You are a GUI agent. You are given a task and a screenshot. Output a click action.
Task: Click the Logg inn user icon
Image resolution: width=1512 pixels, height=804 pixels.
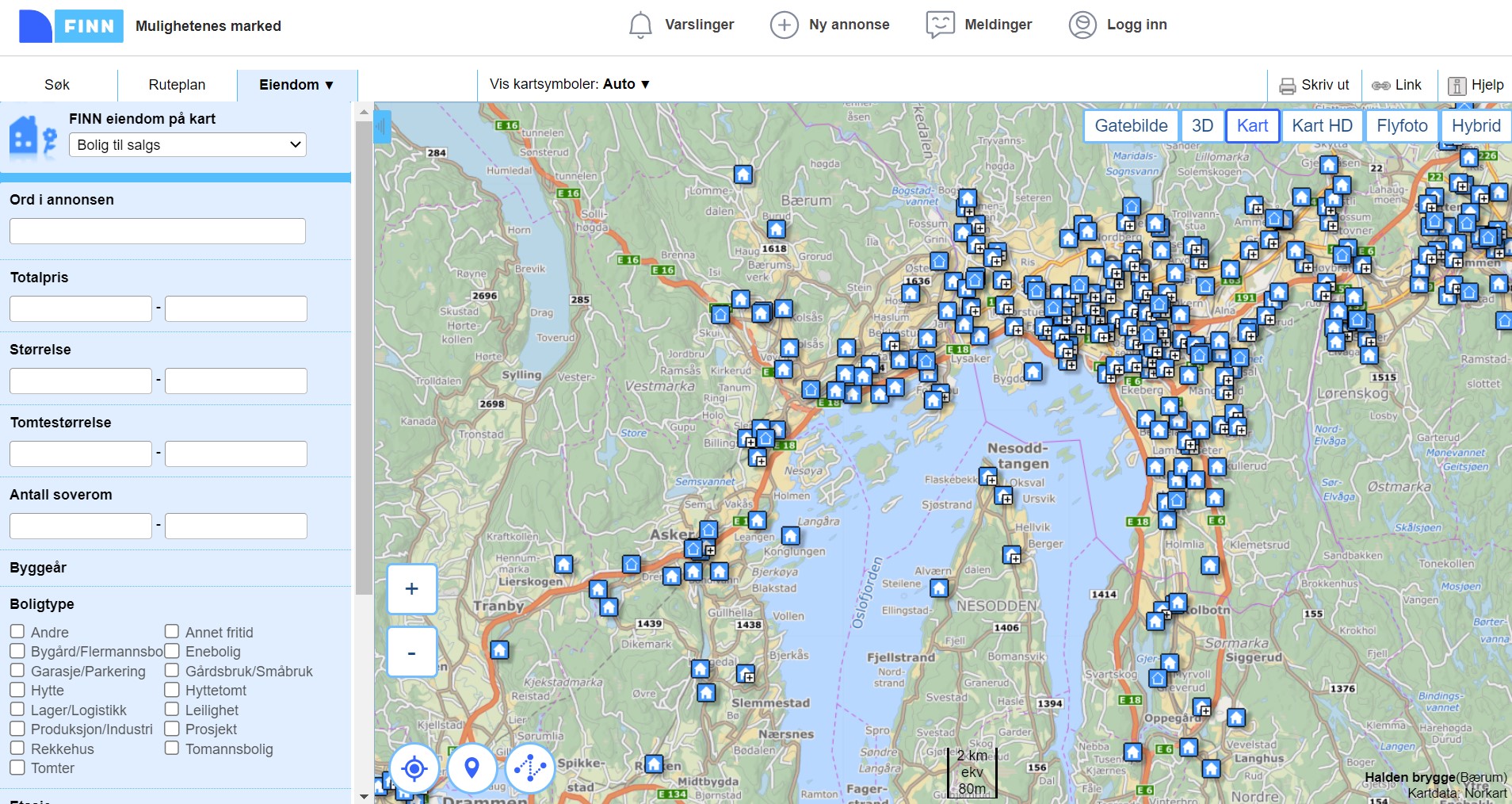1082,25
